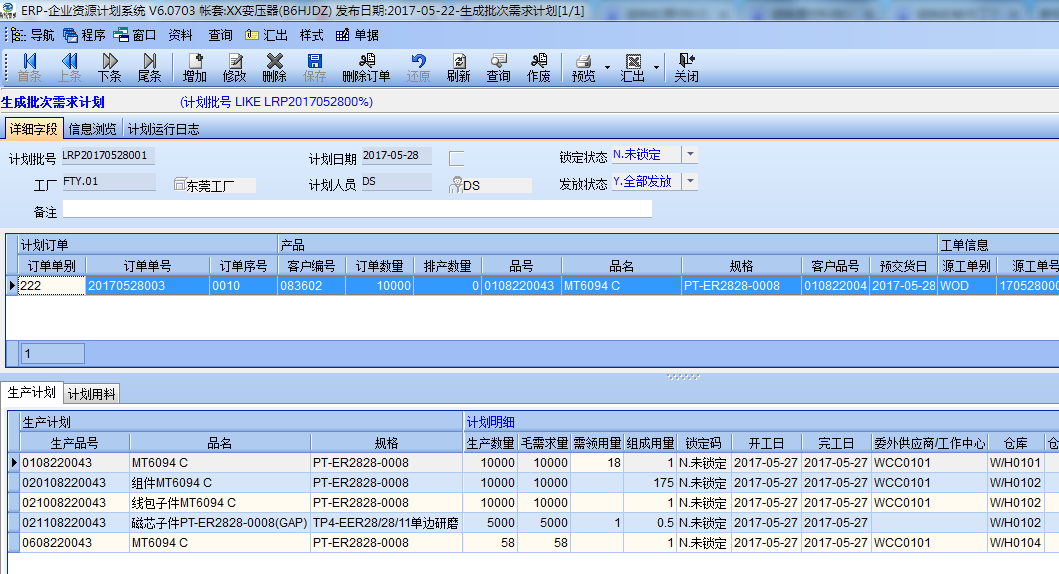Screen dimensions: 1059x574
Task: Switch to the 信息浏览 tab
Action: tap(93, 129)
